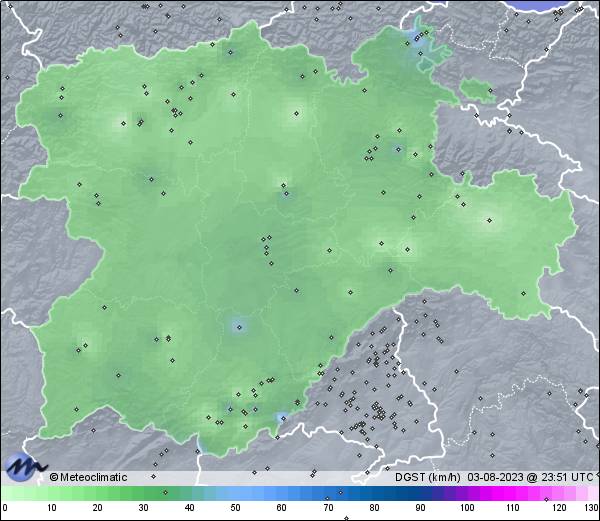Click the 50 value on the scale
600x521 pixels.
(x=235, y=508)
